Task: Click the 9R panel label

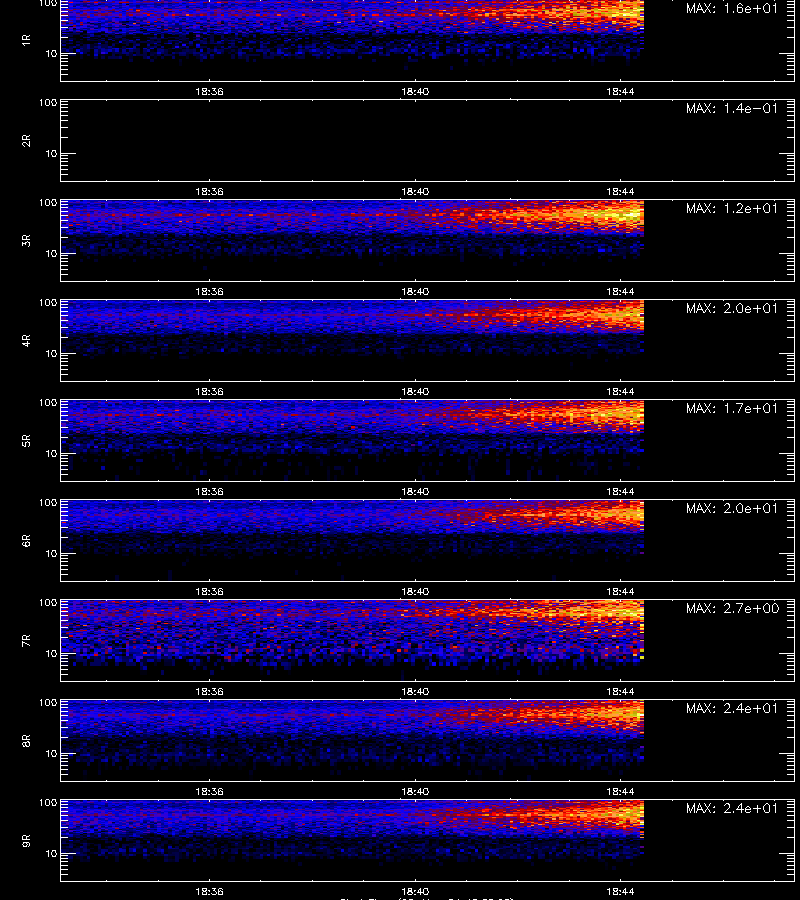Action: pos(26,840)
